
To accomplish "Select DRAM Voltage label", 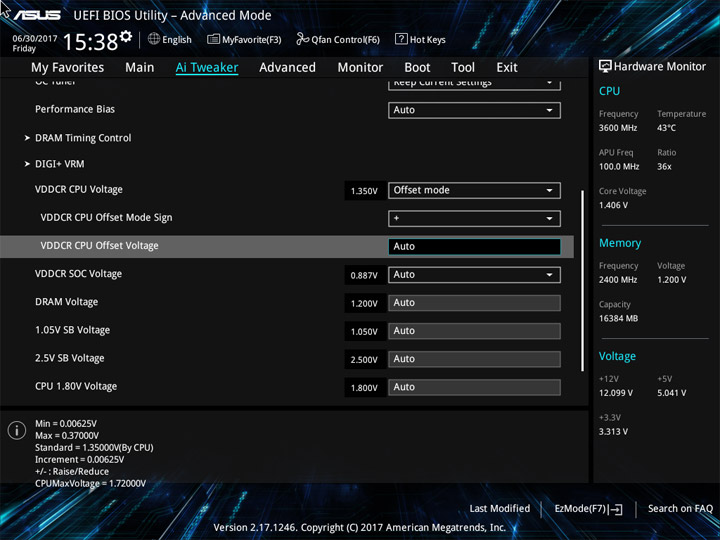I will tap(67, 302).
